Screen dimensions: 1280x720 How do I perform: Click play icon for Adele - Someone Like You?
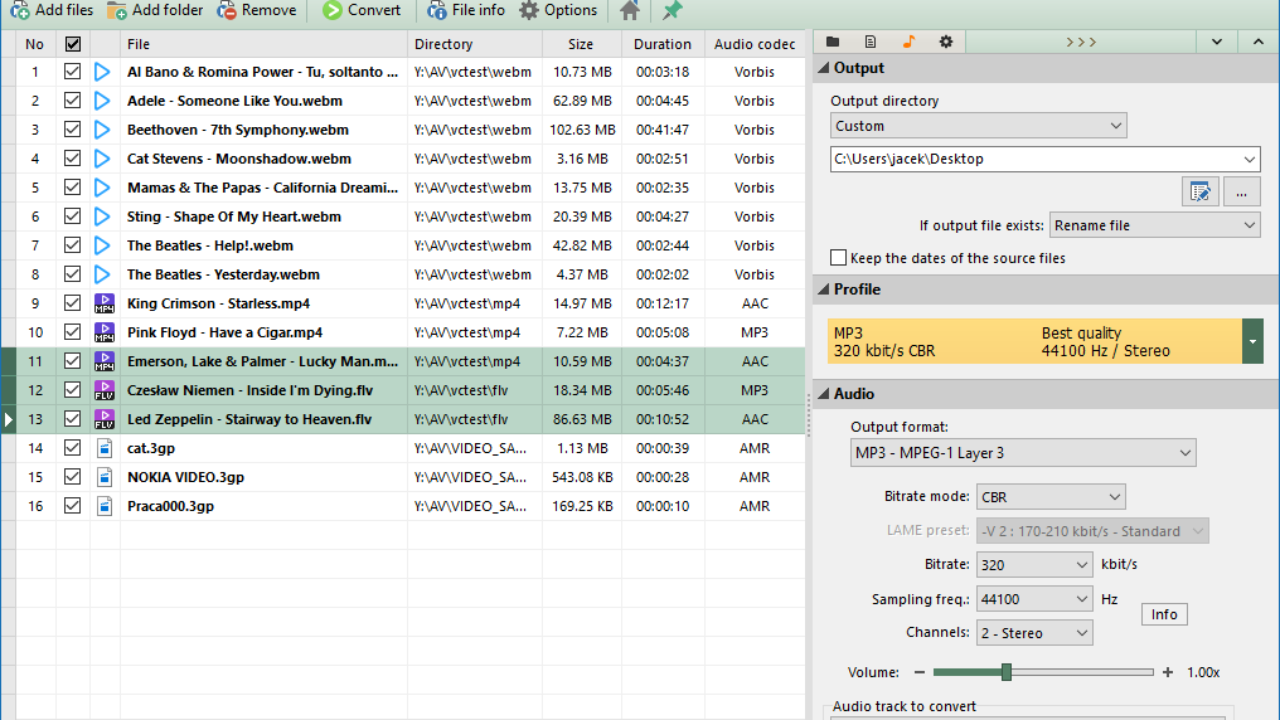click(x=102, y=101)
